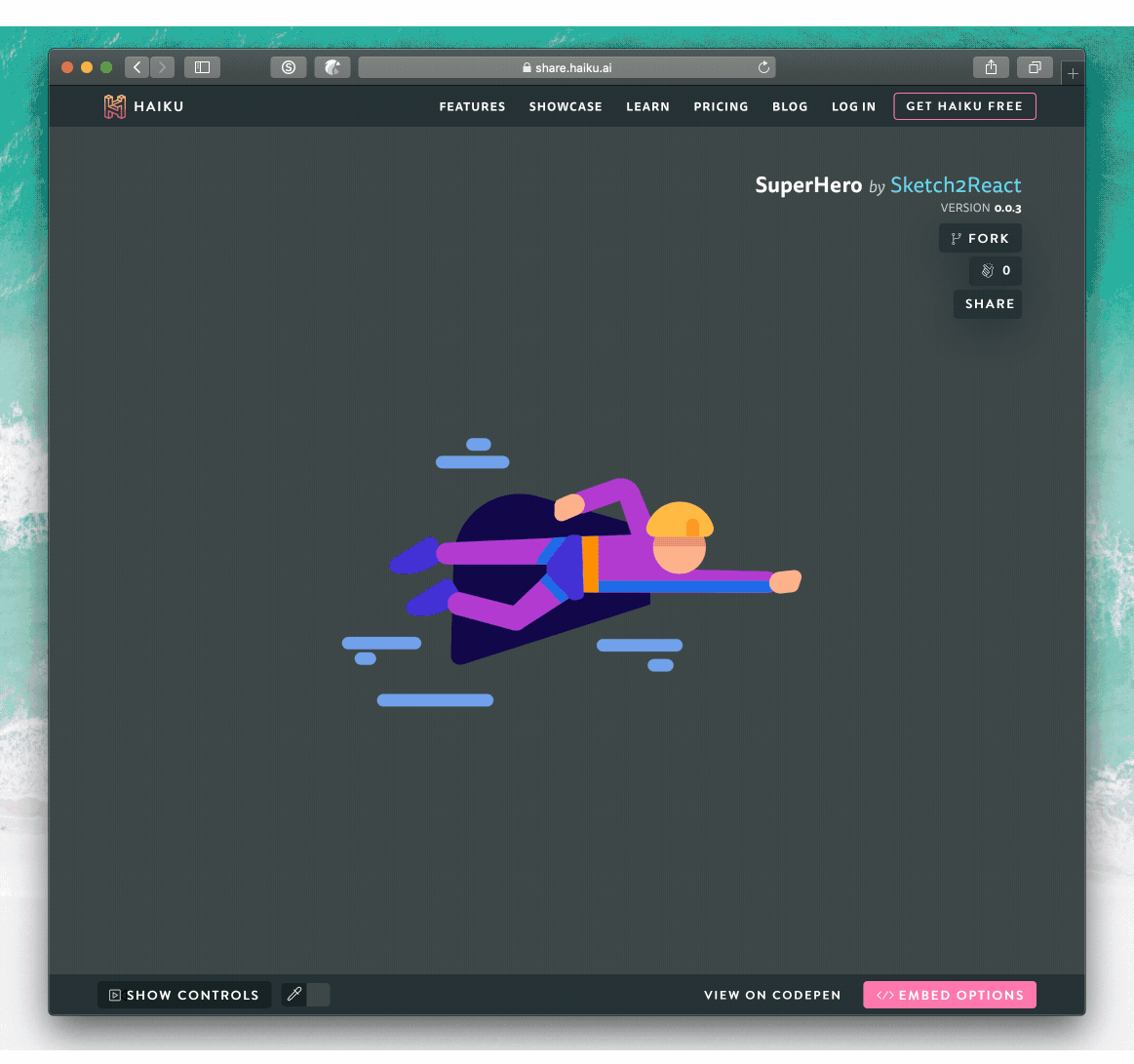
Task: Click the Haiku logo icon
Action: (114, 106)
